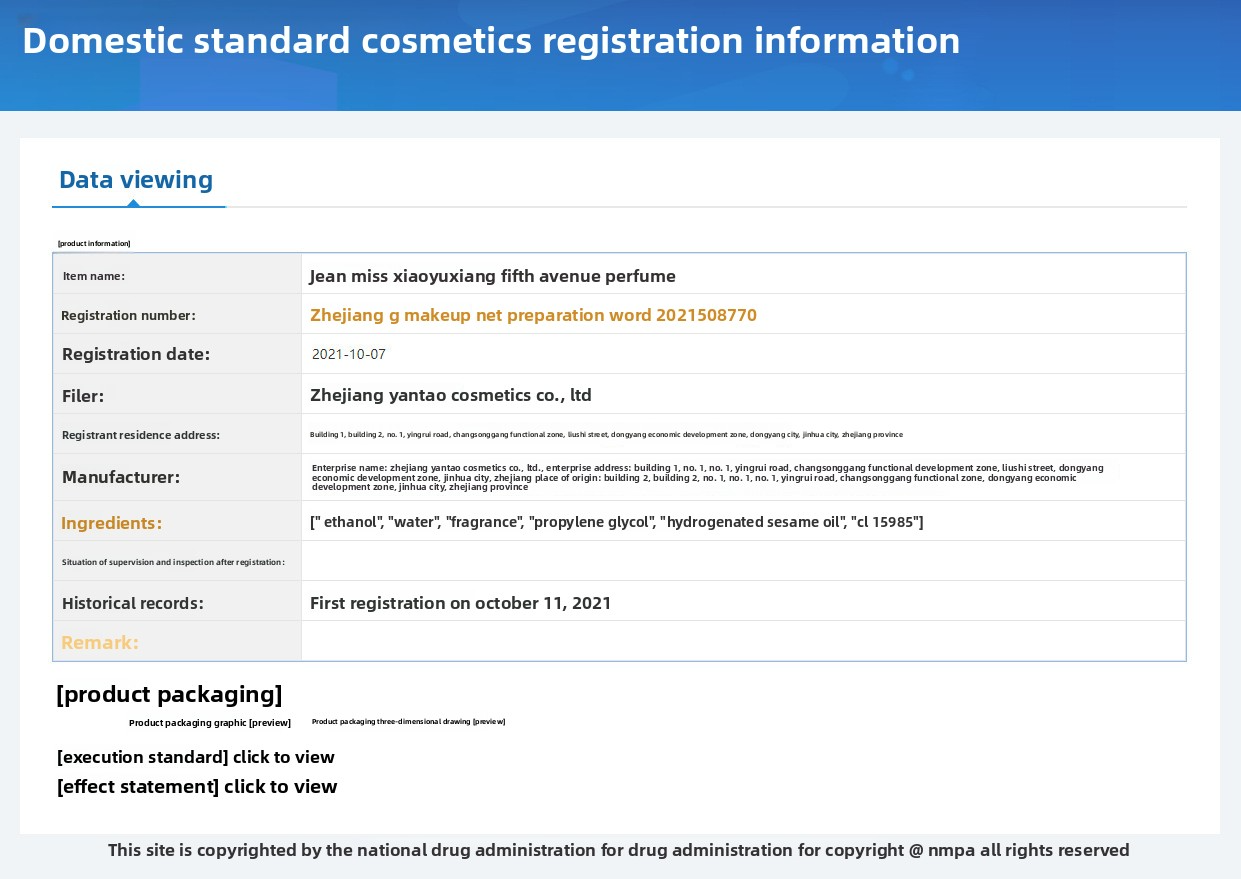Click the product information section label
Screen dimensions: 1241x879
pyautogui.click(x=94, y=243)
